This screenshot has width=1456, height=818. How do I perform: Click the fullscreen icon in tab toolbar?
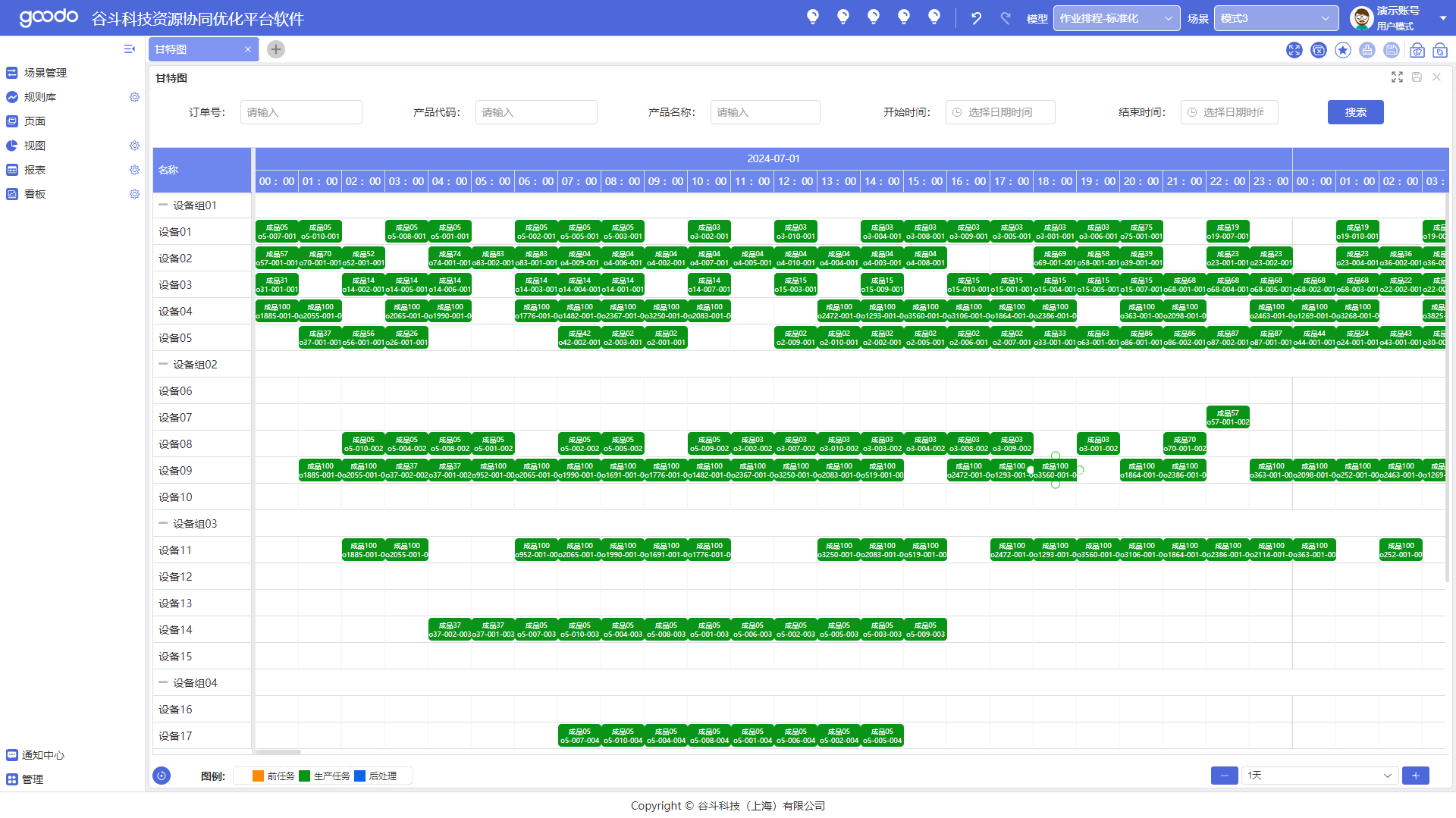[1294, 50]
